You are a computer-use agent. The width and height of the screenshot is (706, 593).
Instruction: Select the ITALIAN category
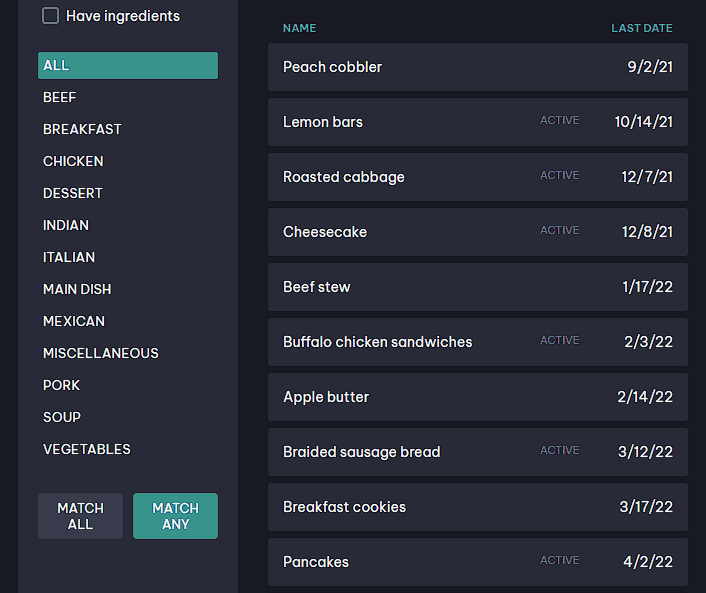tap(69, 257)
